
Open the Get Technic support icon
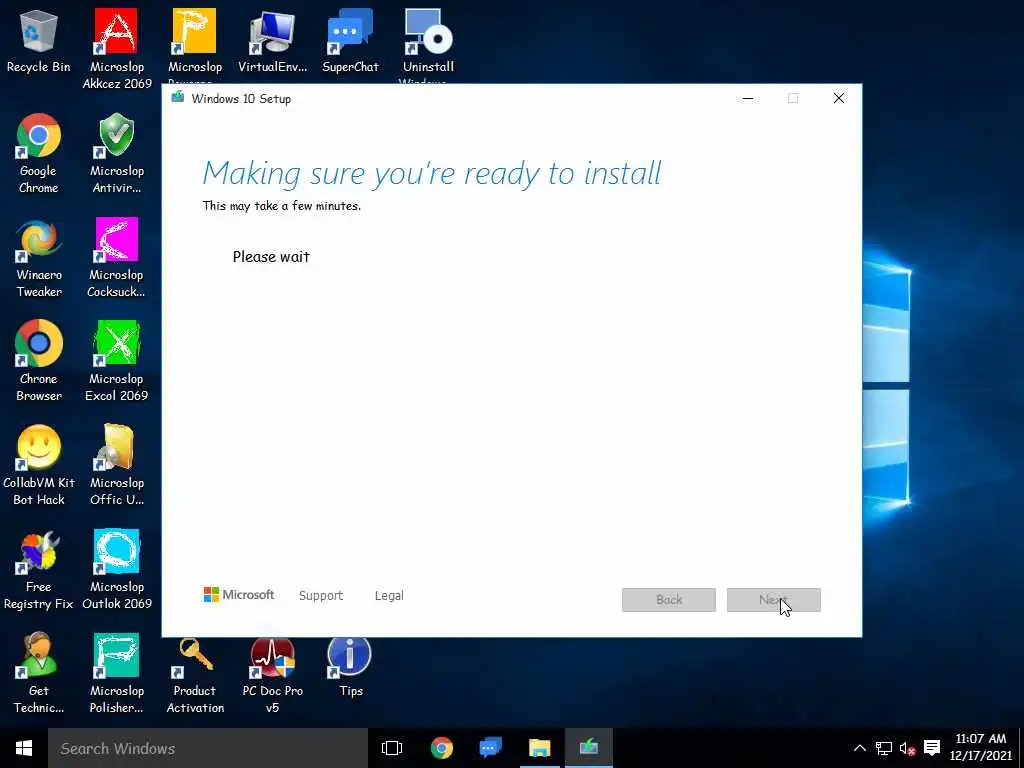pyautogui.click(x=39, y=673)
